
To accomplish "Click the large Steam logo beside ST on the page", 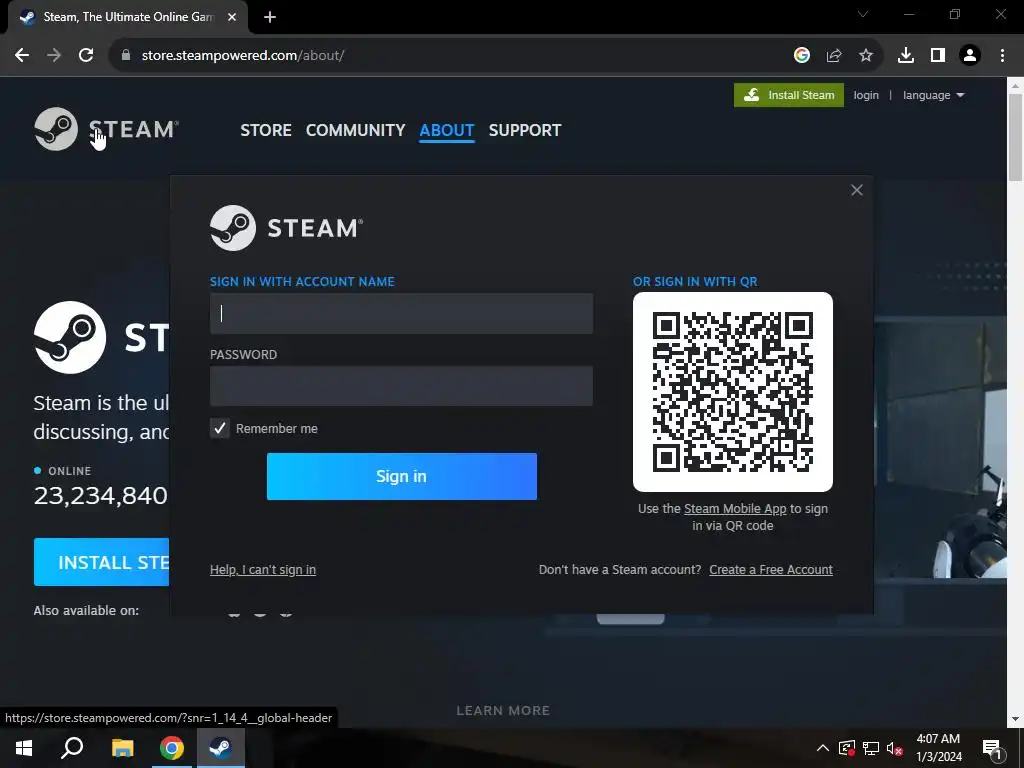I will (70, 338).
